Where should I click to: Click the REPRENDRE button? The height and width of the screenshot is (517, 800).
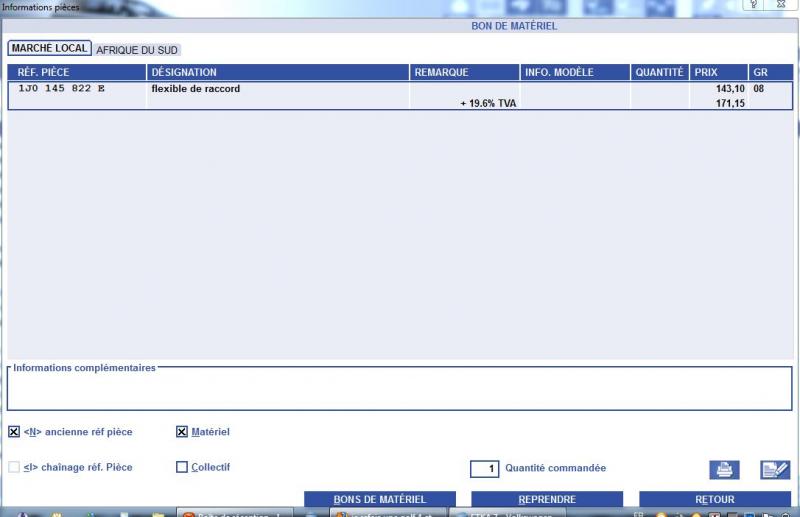point(547,499)
